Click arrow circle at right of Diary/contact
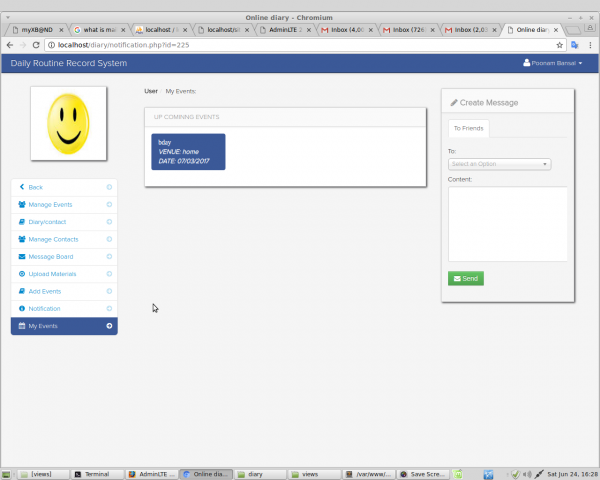The image size is (600, 480). click(109, 222)
